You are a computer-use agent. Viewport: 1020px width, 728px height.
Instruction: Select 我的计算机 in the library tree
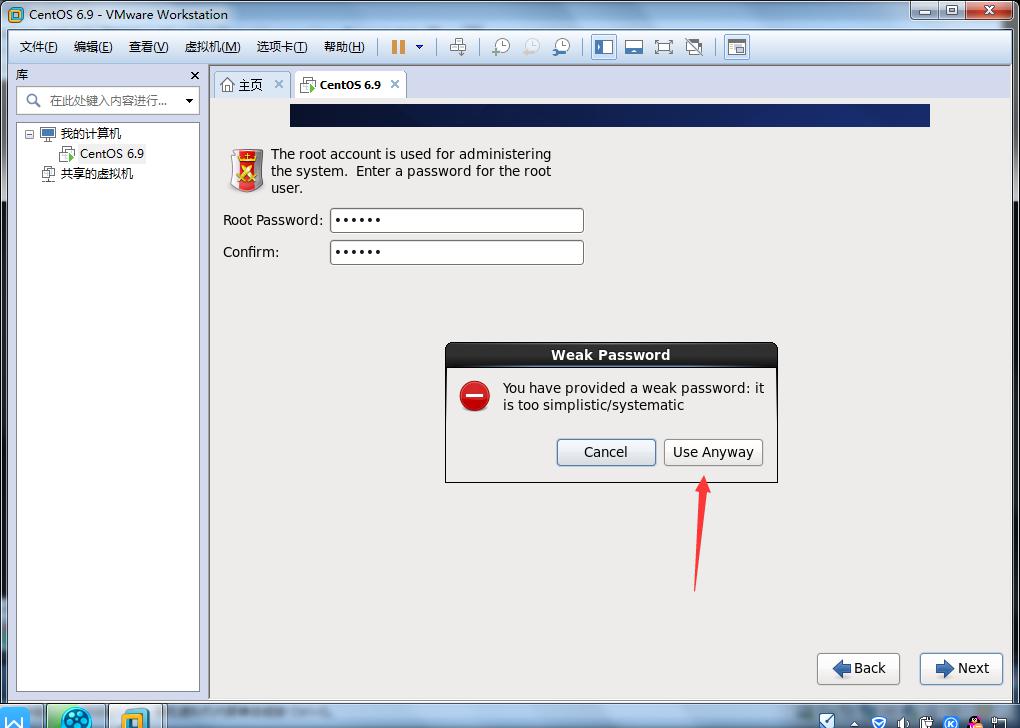[90, 134]
